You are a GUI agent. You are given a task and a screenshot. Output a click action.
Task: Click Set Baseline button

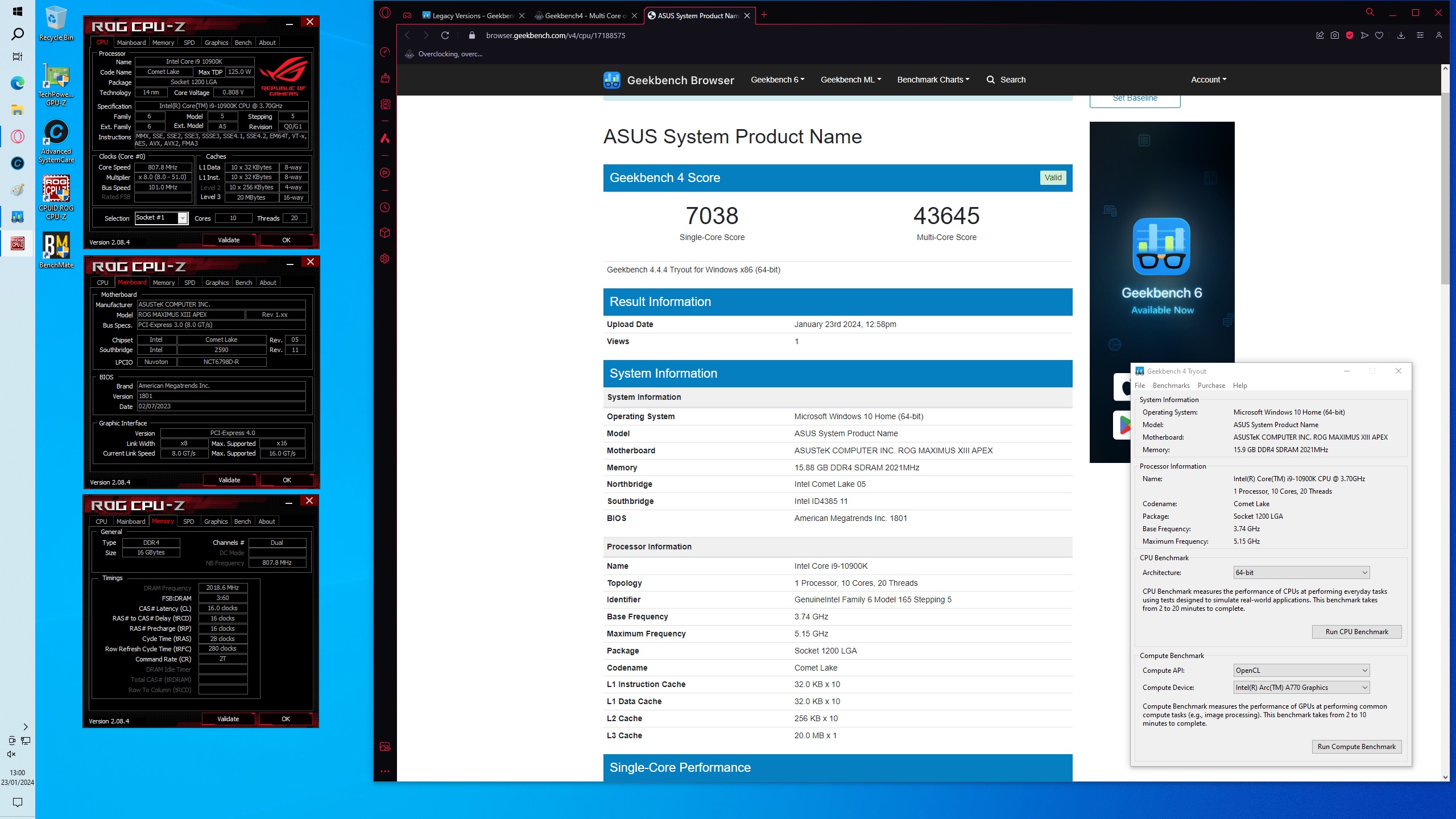pos(1135,99)
